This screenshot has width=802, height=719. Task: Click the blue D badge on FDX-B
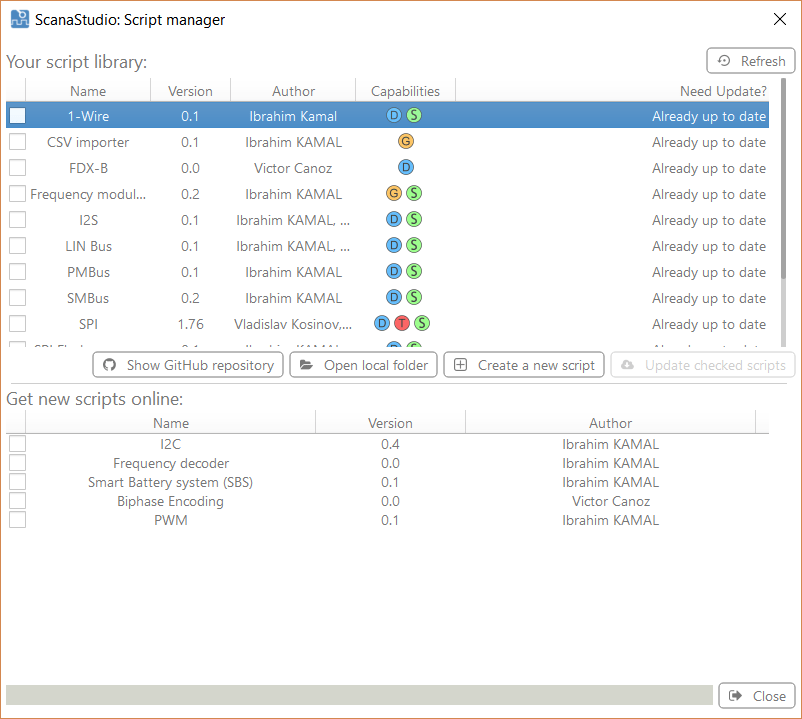point(406,167)
